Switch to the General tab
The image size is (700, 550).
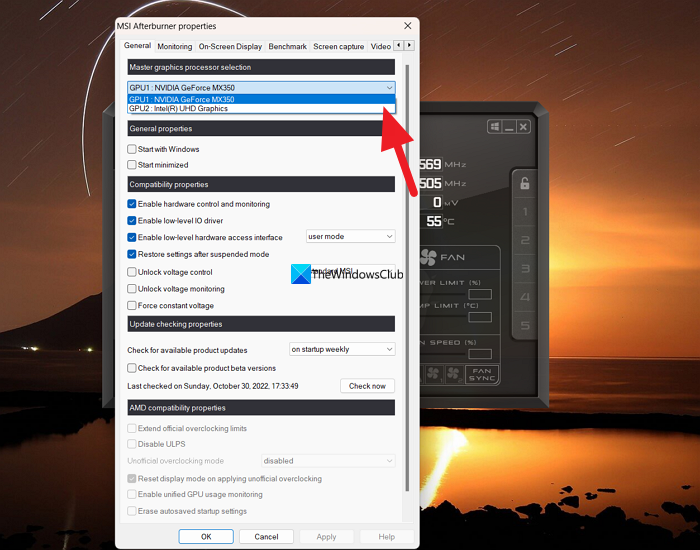pyautogui.click(x=137, y=46)
